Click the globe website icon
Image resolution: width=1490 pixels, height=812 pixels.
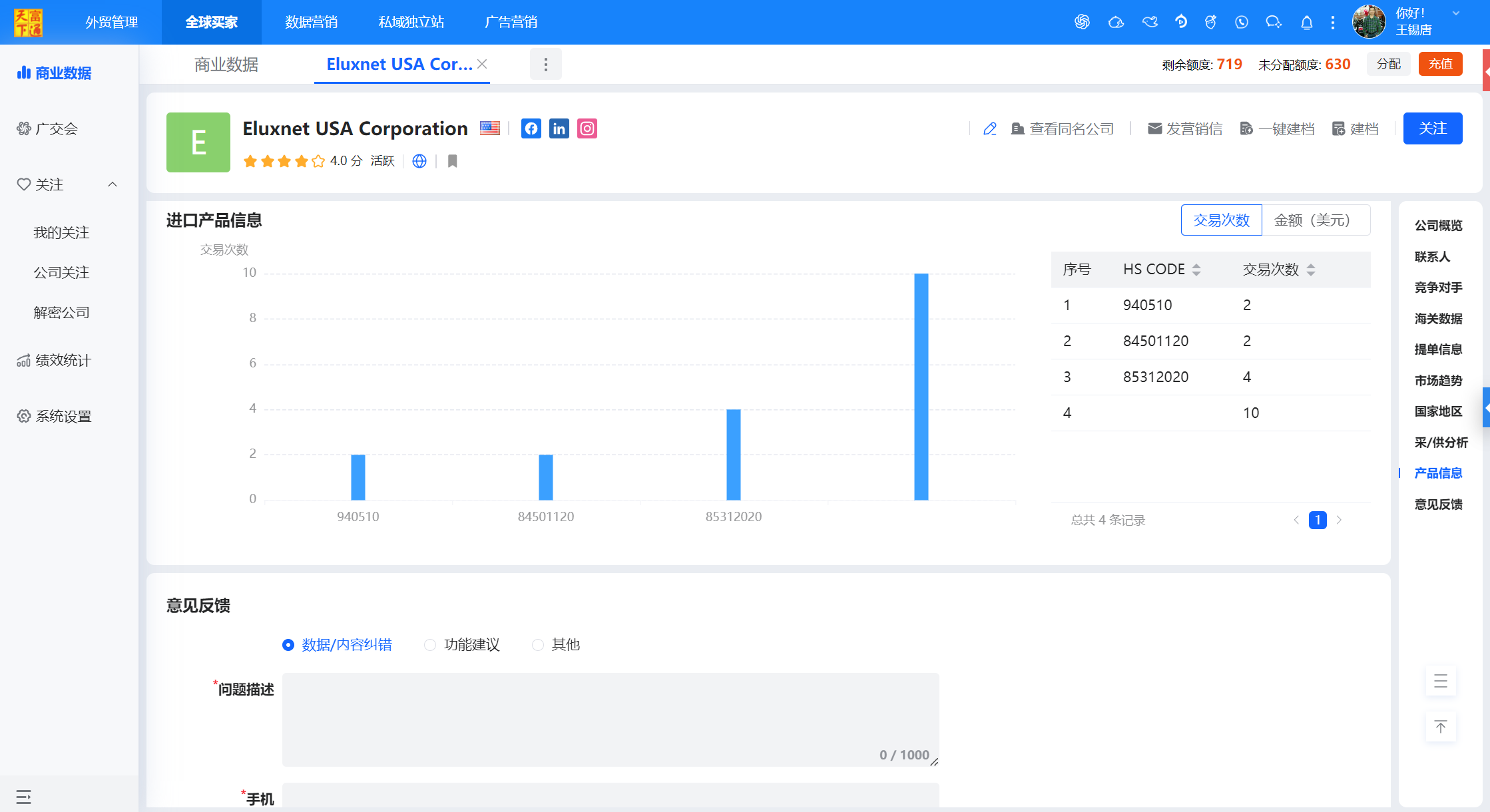pos(419,161)
